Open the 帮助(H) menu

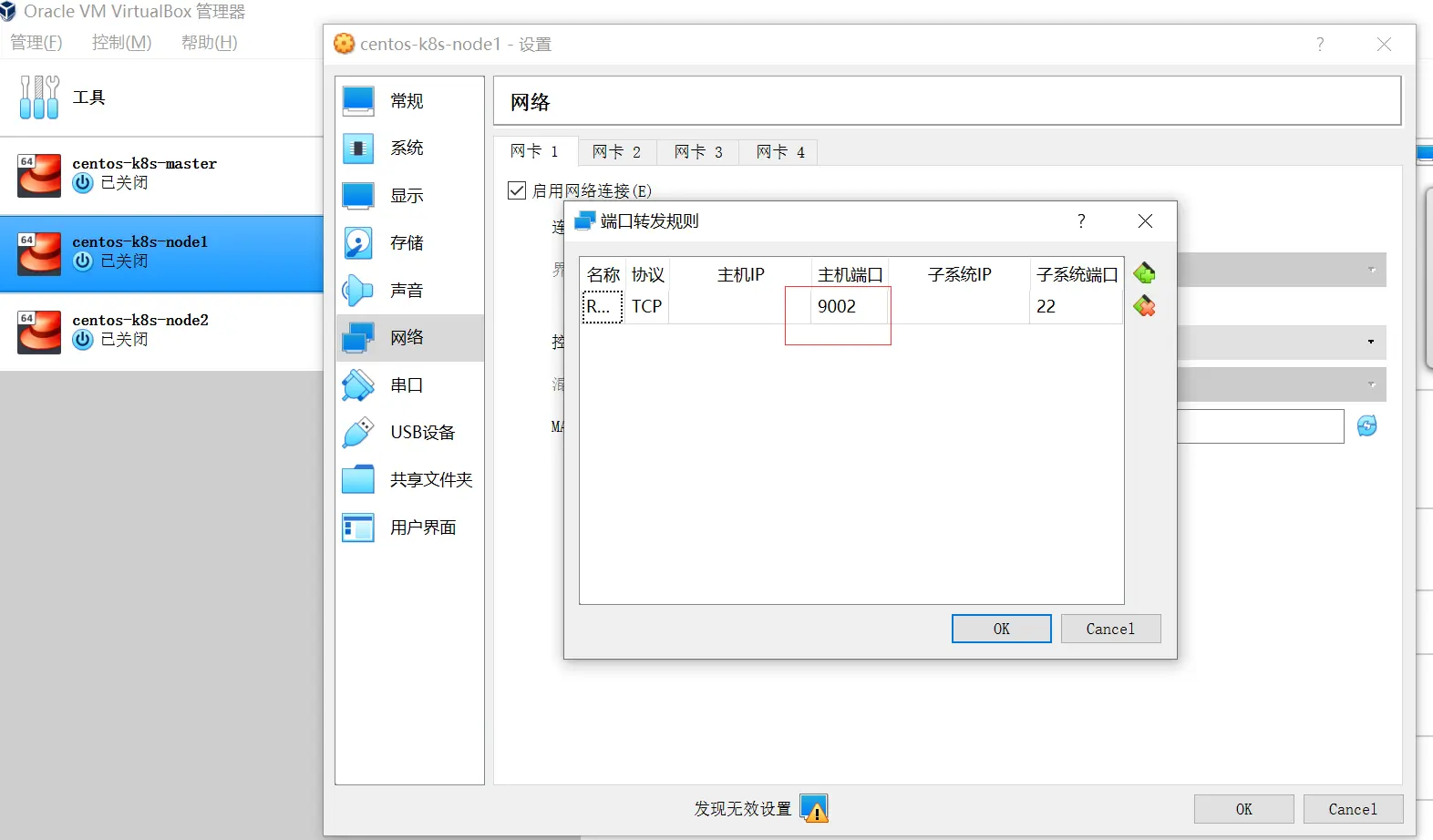tap(210, 43)
